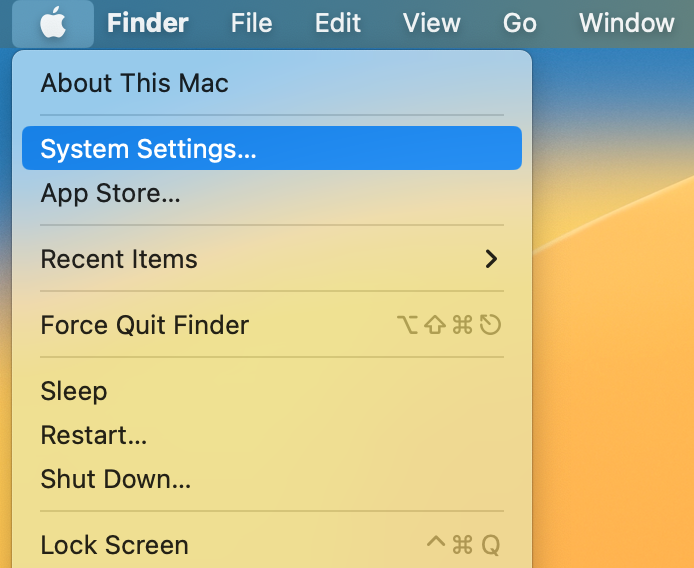Open the View menu
This screenshot has width=694, height=568.
[x=432, y=23]
